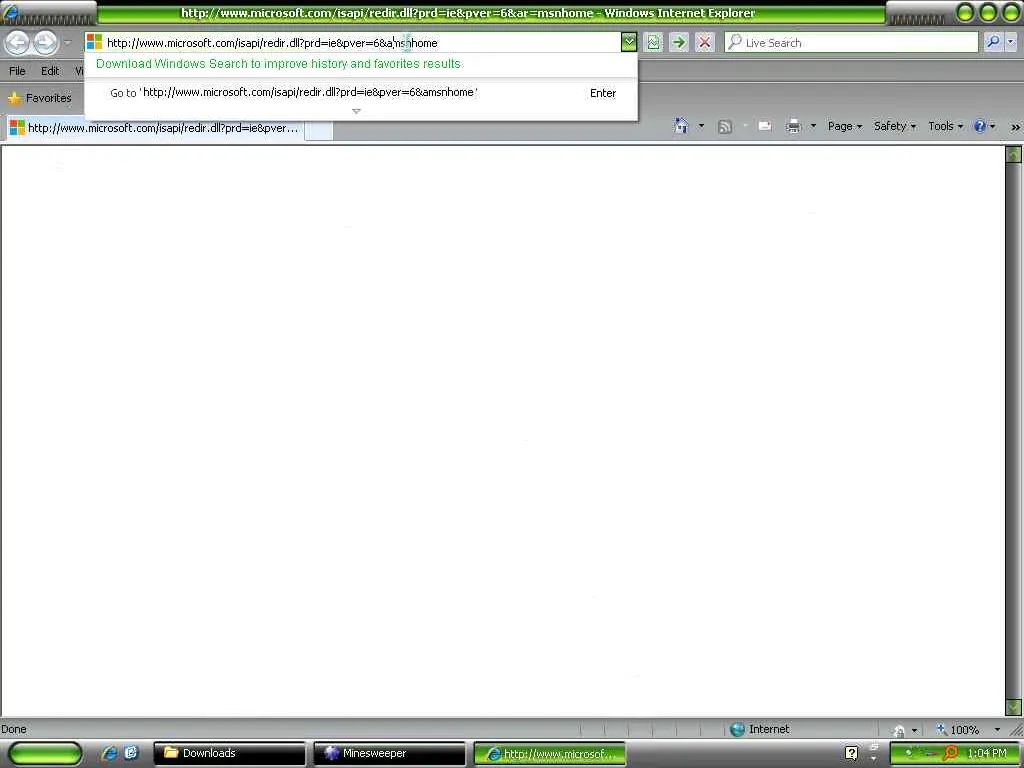Select the microsoft.com redir.dll tab
This screenshot has width=1024, height=768.
[155, 128]
